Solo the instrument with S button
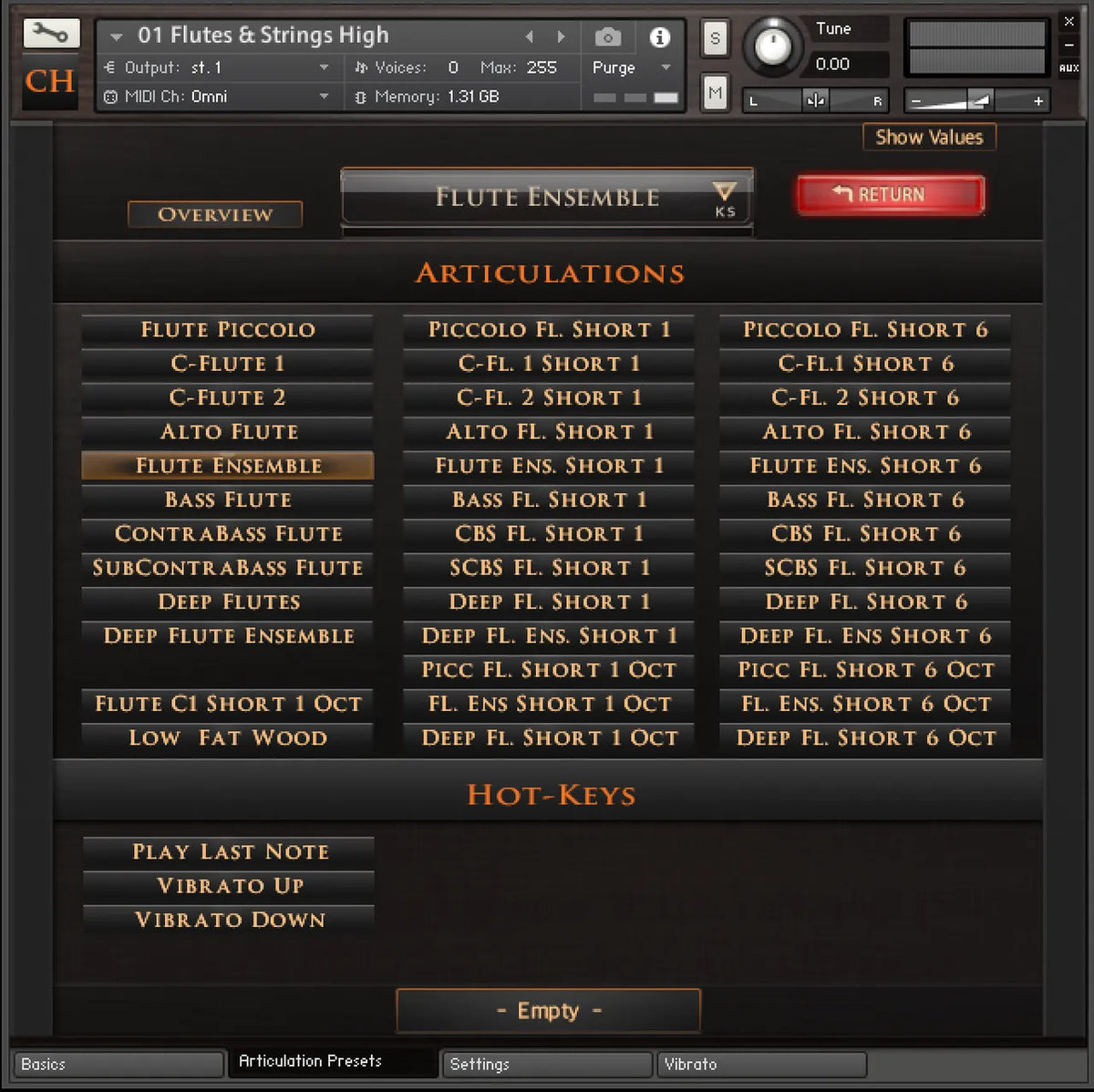 [715, 38]
